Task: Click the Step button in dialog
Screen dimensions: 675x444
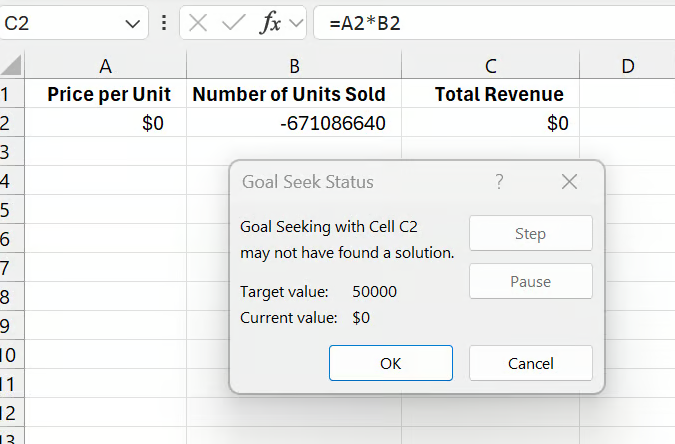Action: 530,233
